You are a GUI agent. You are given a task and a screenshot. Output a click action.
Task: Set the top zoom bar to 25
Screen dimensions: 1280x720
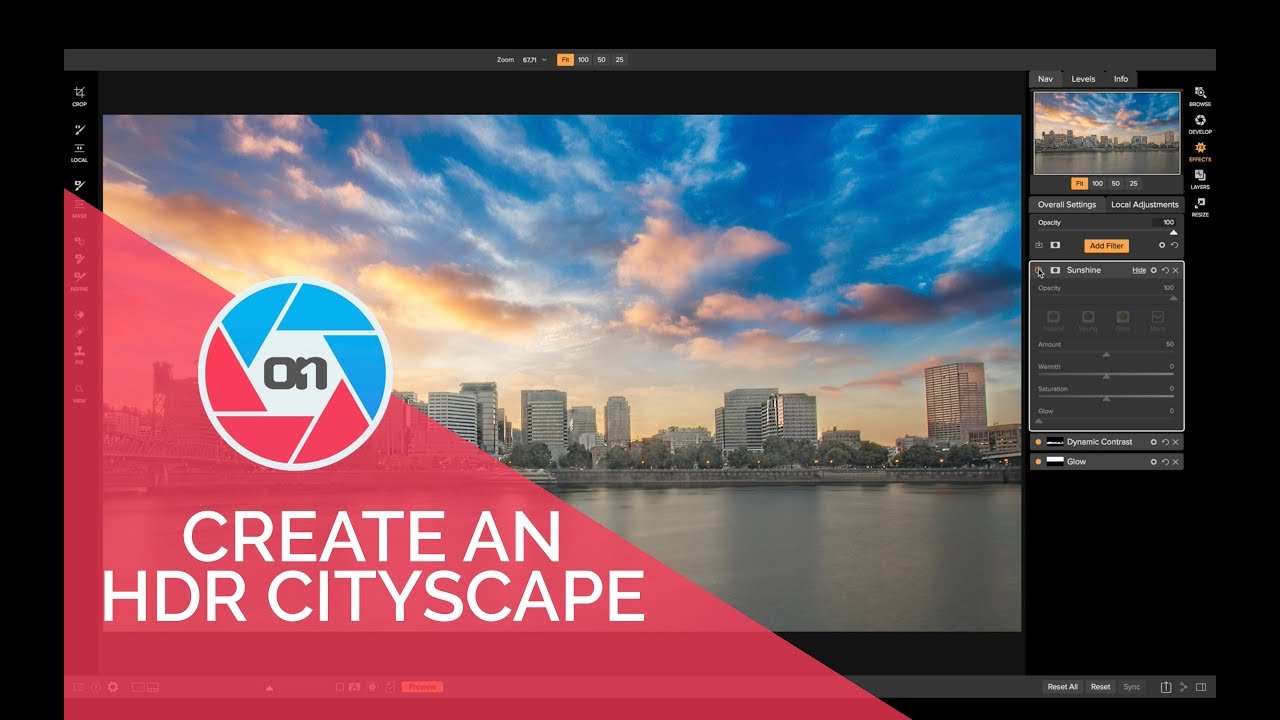coord(619,60)
